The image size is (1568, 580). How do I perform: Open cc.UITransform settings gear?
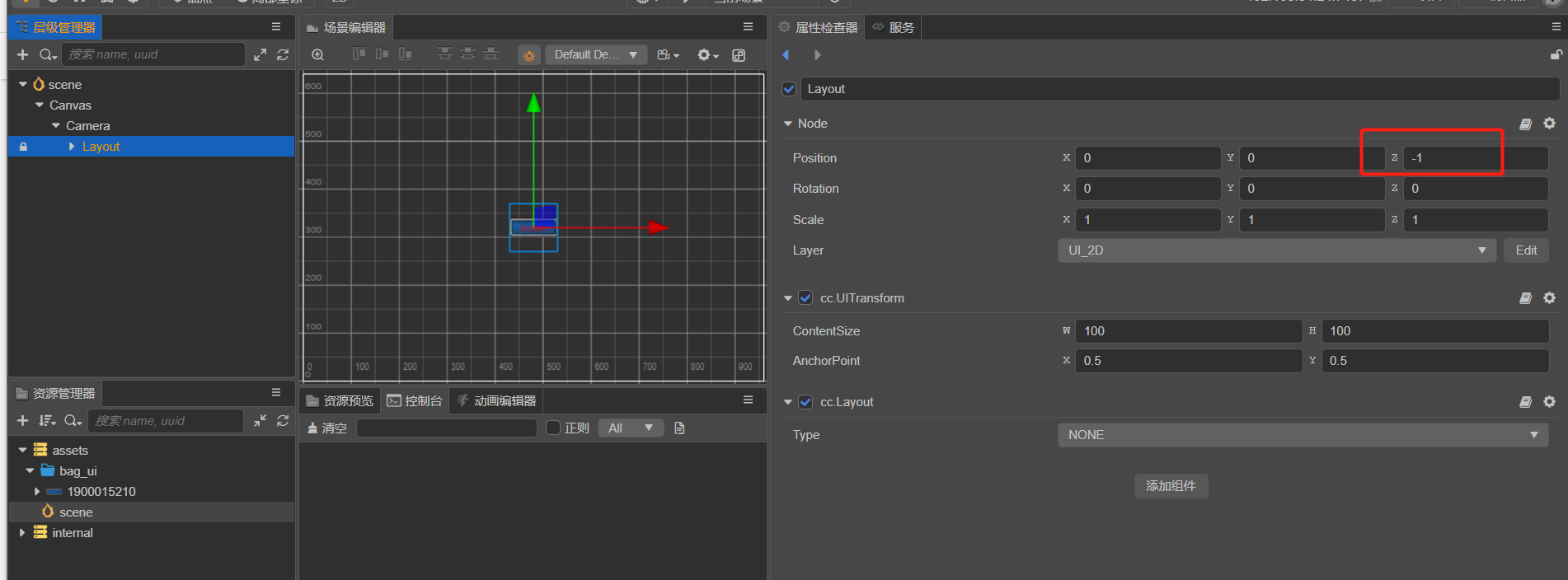click(1550, 297)
